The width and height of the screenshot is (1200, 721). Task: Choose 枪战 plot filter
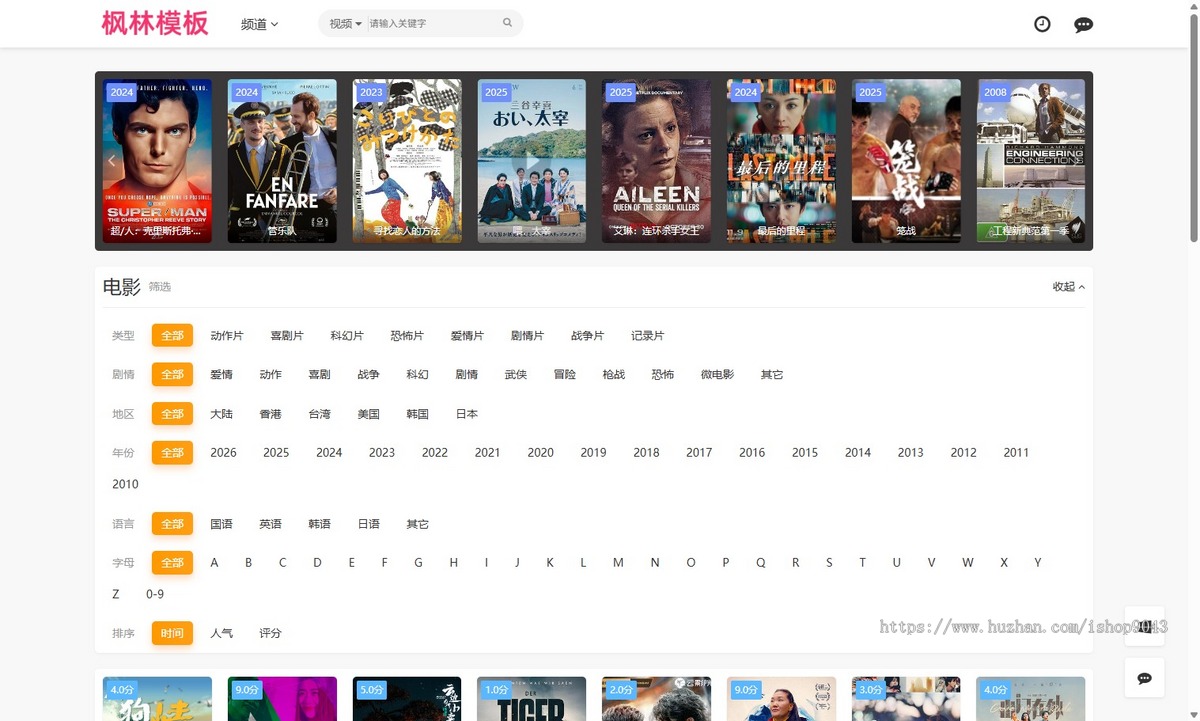[614, 375]
